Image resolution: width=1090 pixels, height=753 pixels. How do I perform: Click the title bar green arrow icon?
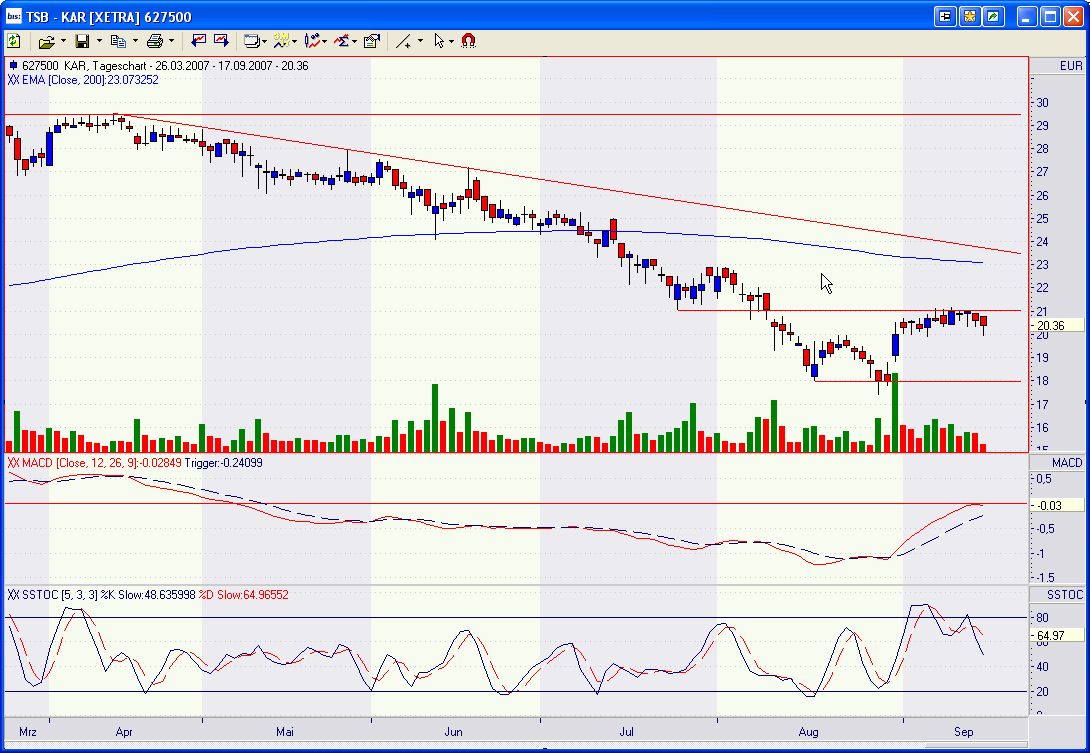tap(993, 16)
